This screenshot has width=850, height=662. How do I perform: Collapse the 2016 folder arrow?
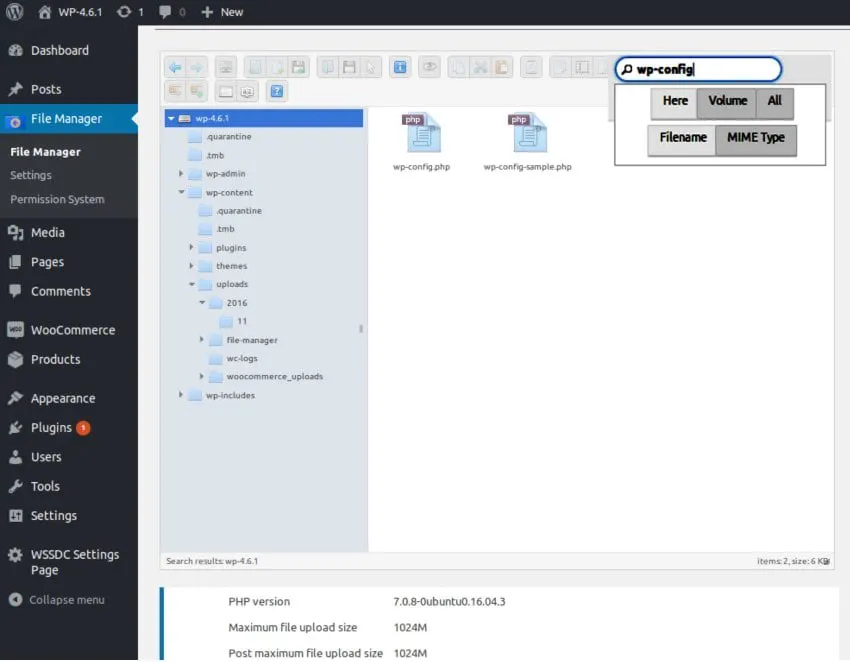coord(202,303)
